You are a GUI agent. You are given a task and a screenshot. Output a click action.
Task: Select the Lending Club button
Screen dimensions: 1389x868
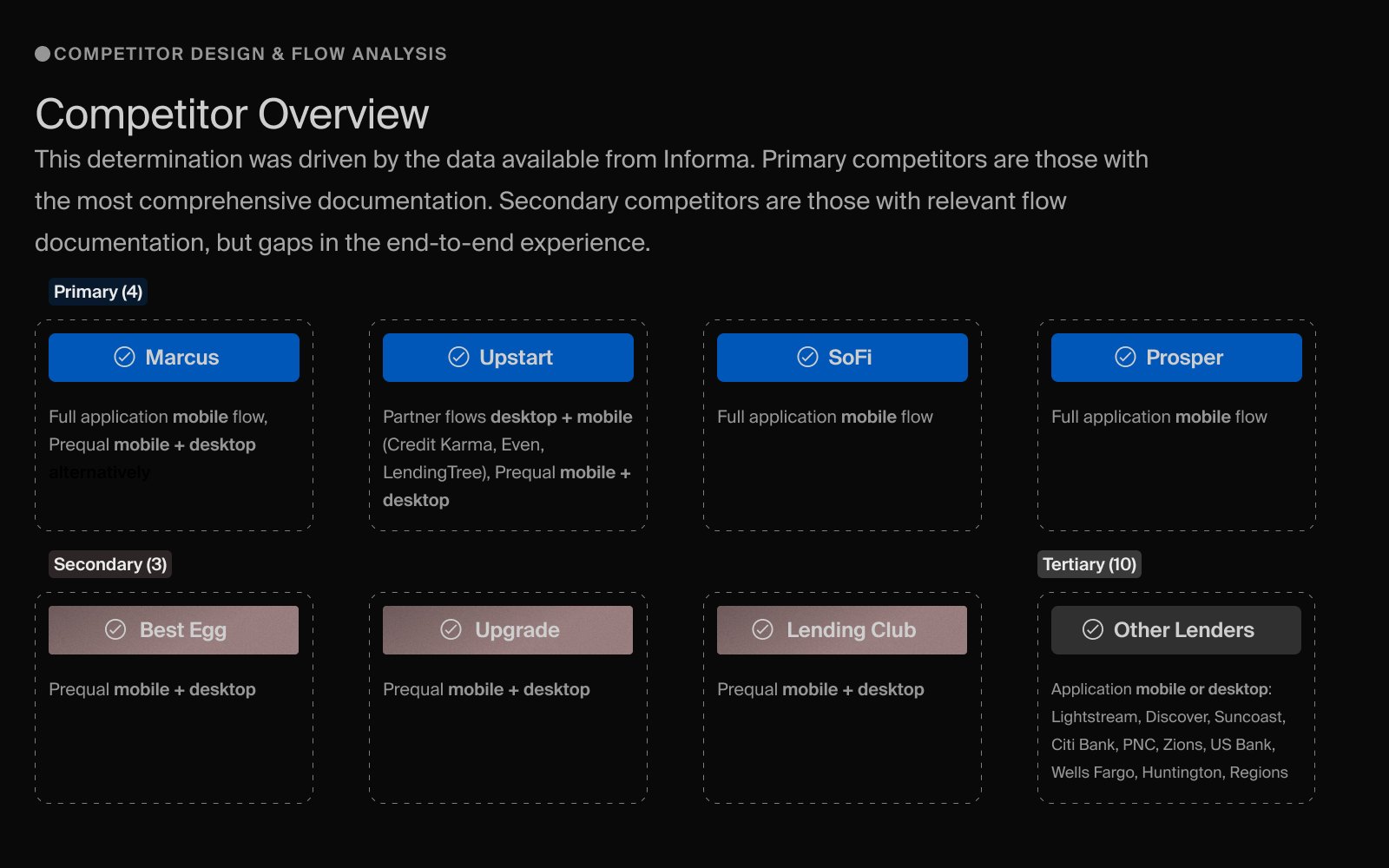[x=842, y=630]
